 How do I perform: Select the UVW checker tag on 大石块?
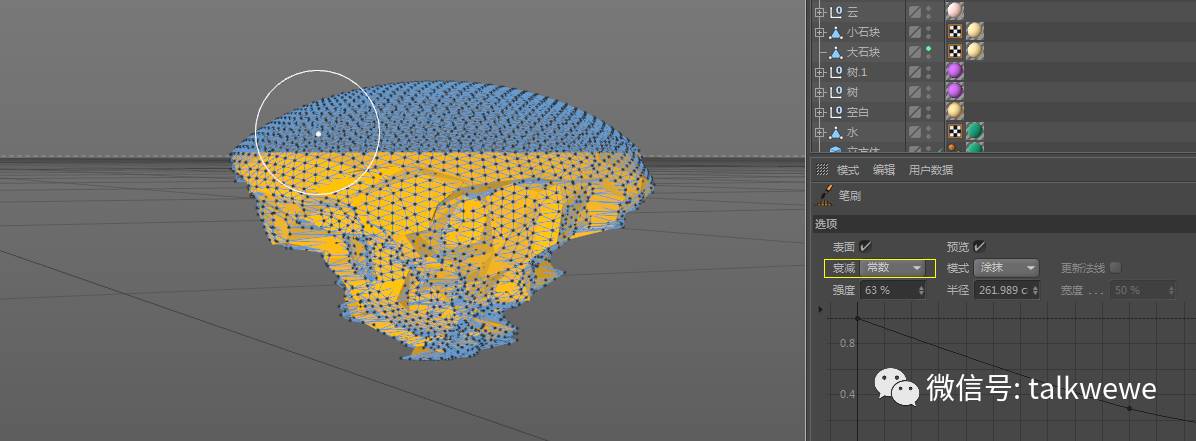954,51
